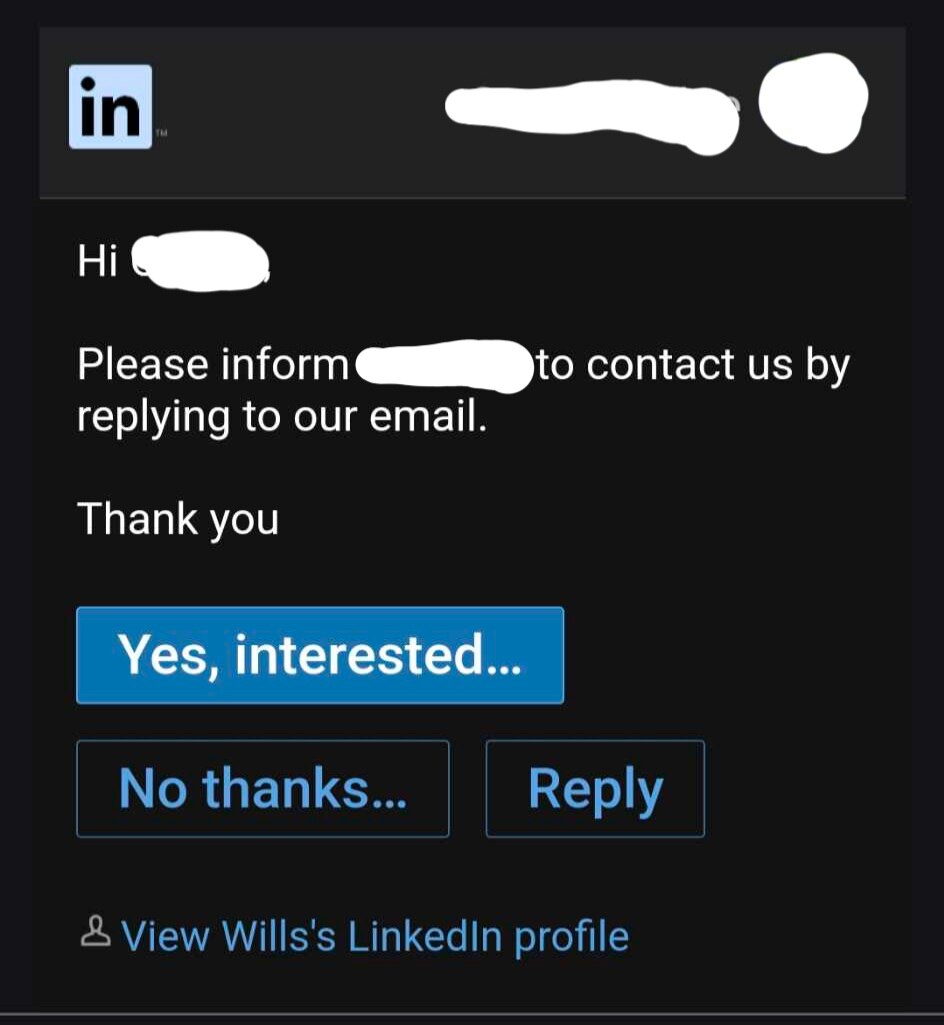Viewport: 944px width, 1025px height.
Task: Click the trademark symbol beside the LinkedIn logo
Action: 160,131
